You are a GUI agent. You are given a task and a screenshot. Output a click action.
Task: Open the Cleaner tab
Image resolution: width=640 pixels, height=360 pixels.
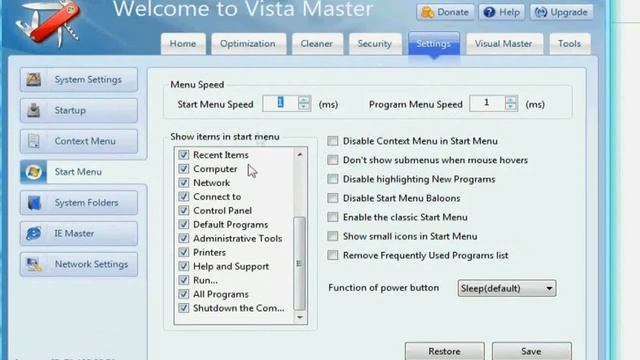tap(317, 44)
